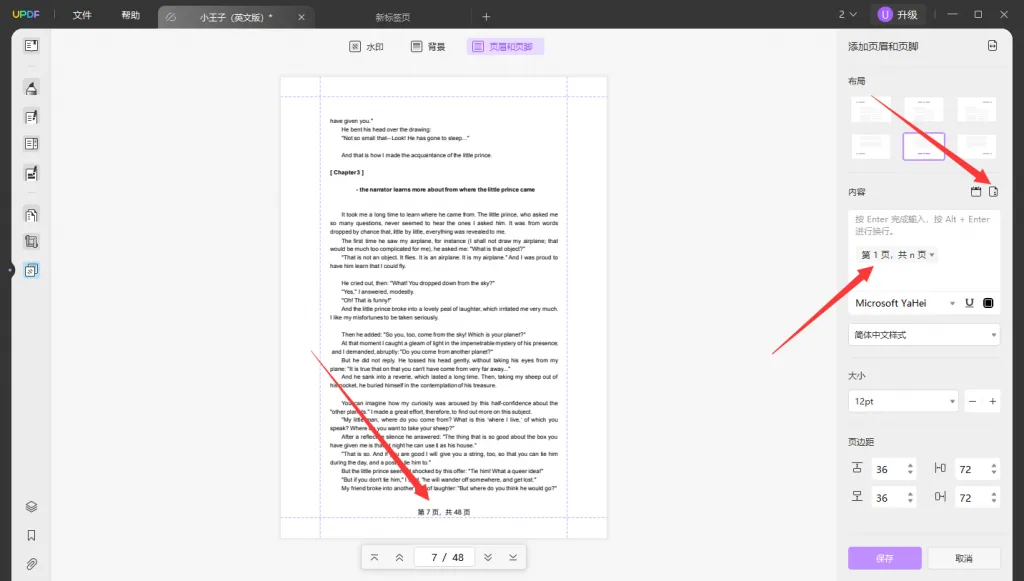Select the highlighter Comment tool in sidebar
This screenshot has width=1024, height=581.
point(31,88)
